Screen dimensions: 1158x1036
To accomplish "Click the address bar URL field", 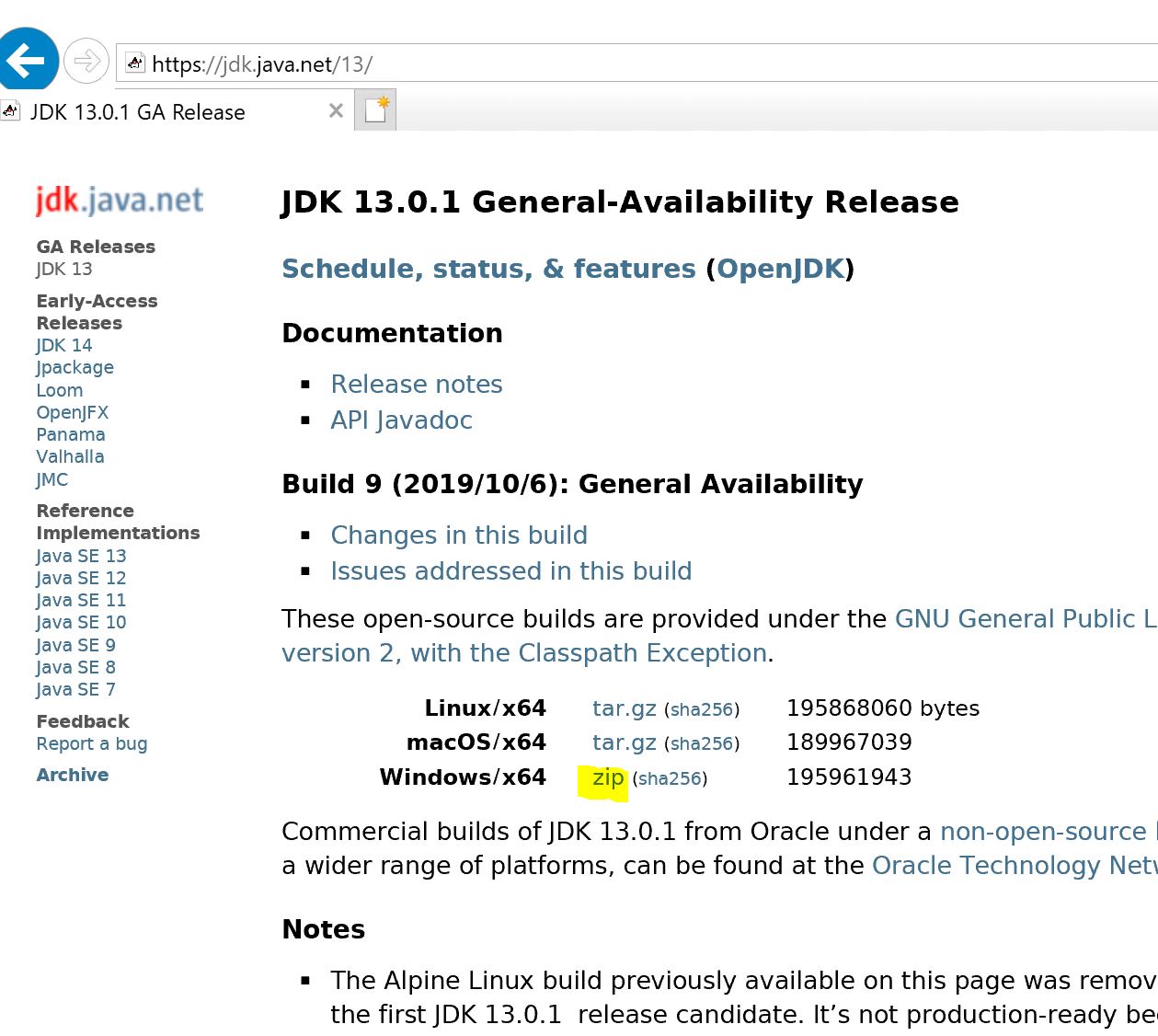I will click(635, 63).
